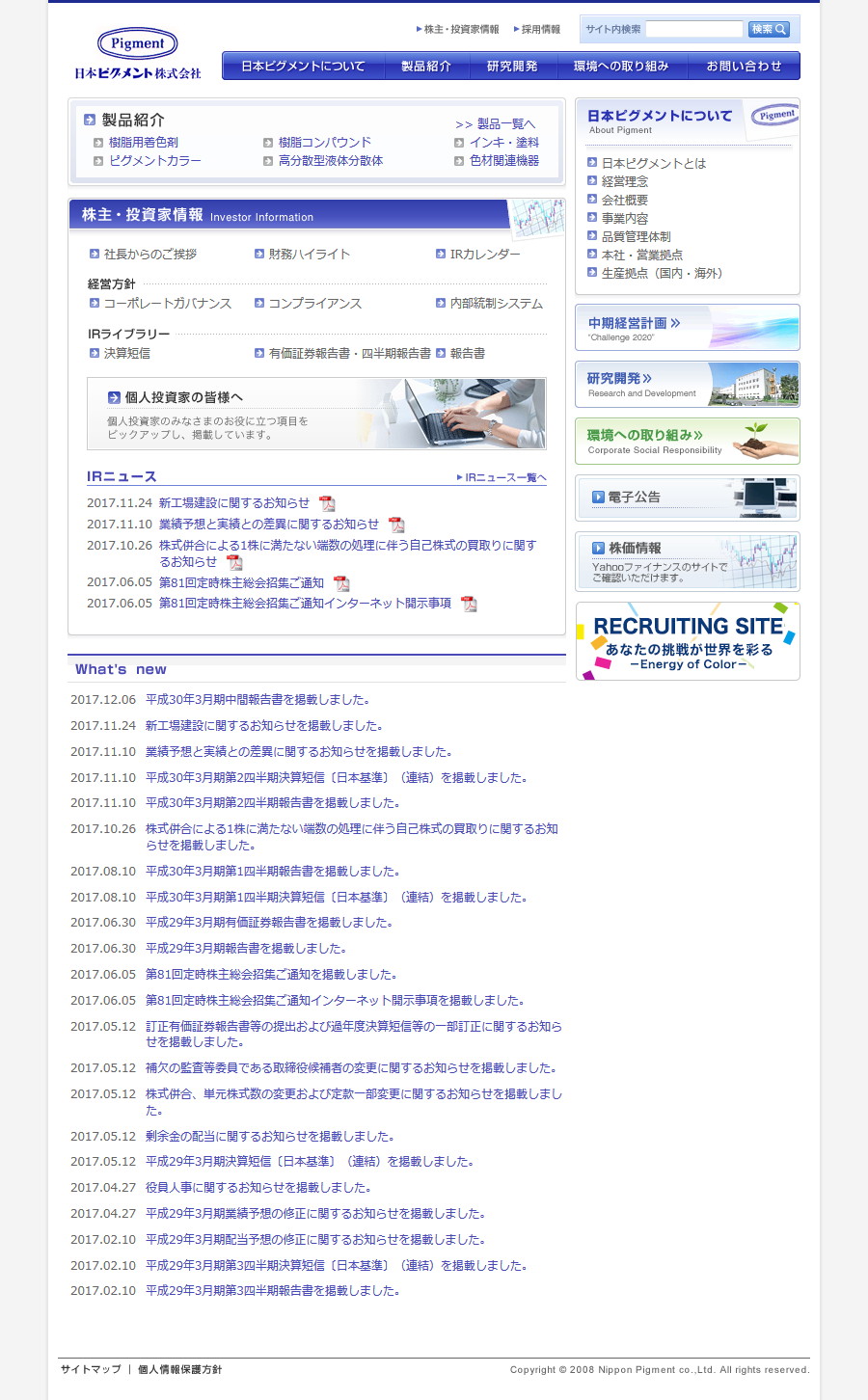Viewport: 868px width, 1400px height.
Task: Click the 検索 search button
Action: click(x=769, y=30)
